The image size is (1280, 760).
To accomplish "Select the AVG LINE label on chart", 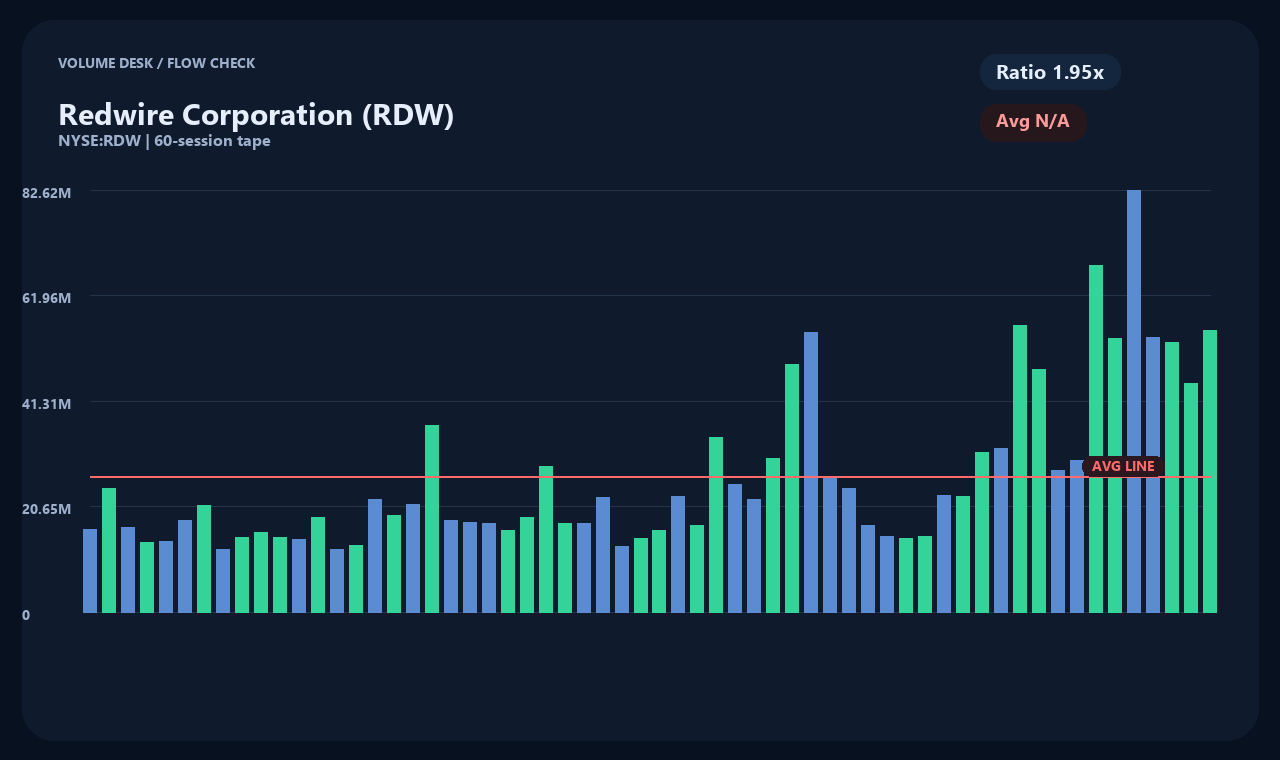I will 1123,466.
